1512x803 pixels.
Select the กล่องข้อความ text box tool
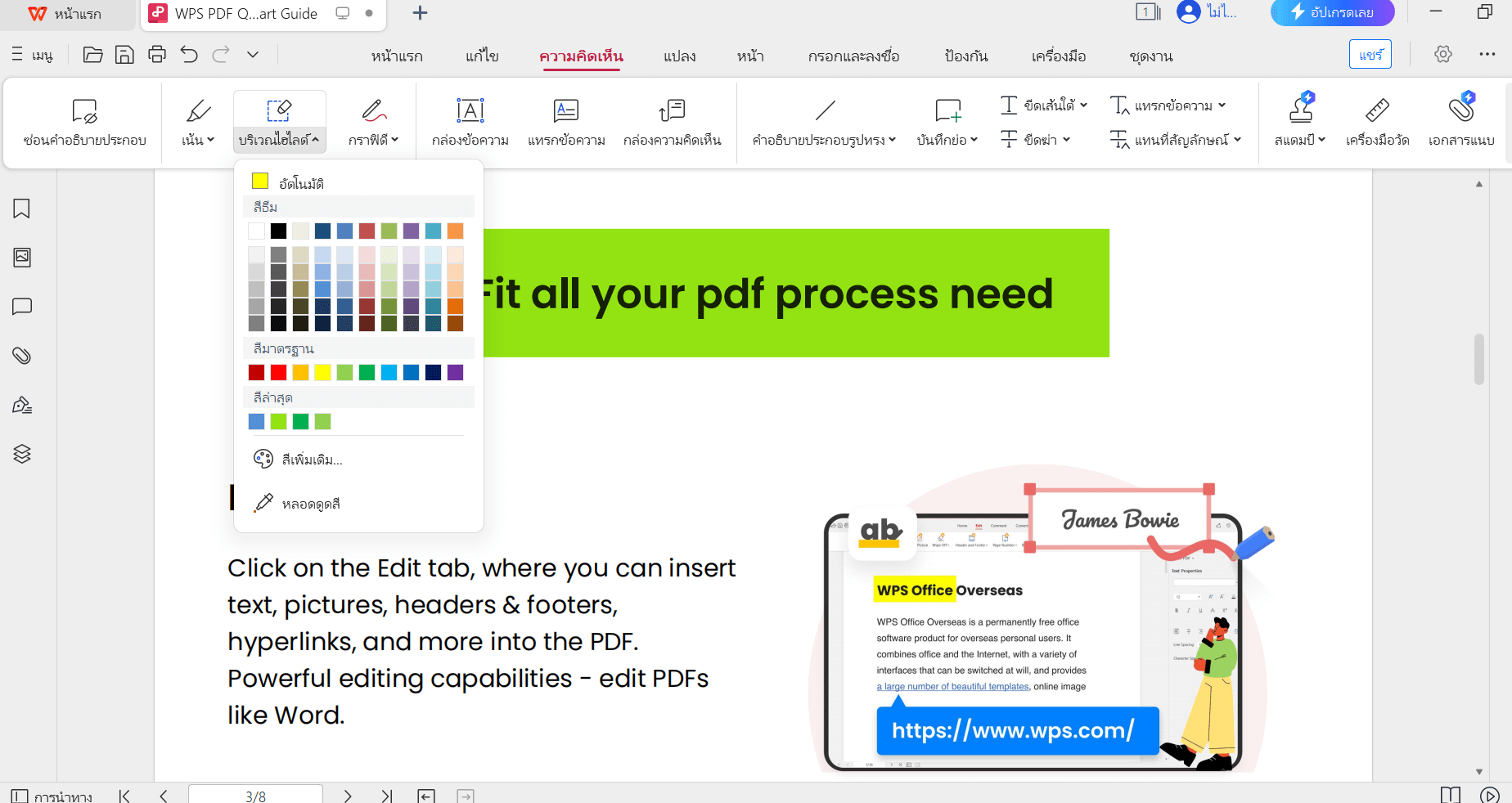coord(470,123)
